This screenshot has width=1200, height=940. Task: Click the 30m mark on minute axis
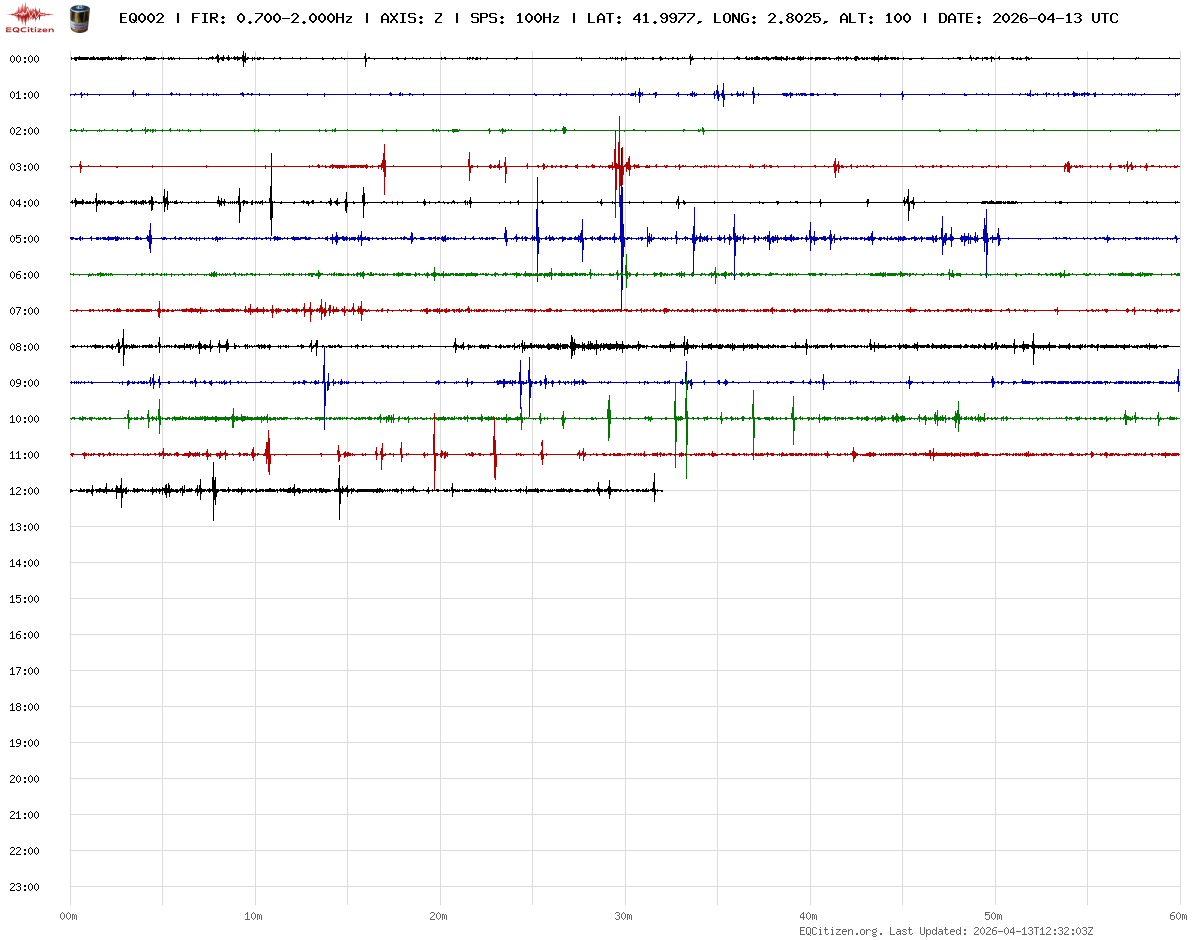[624, 916]
